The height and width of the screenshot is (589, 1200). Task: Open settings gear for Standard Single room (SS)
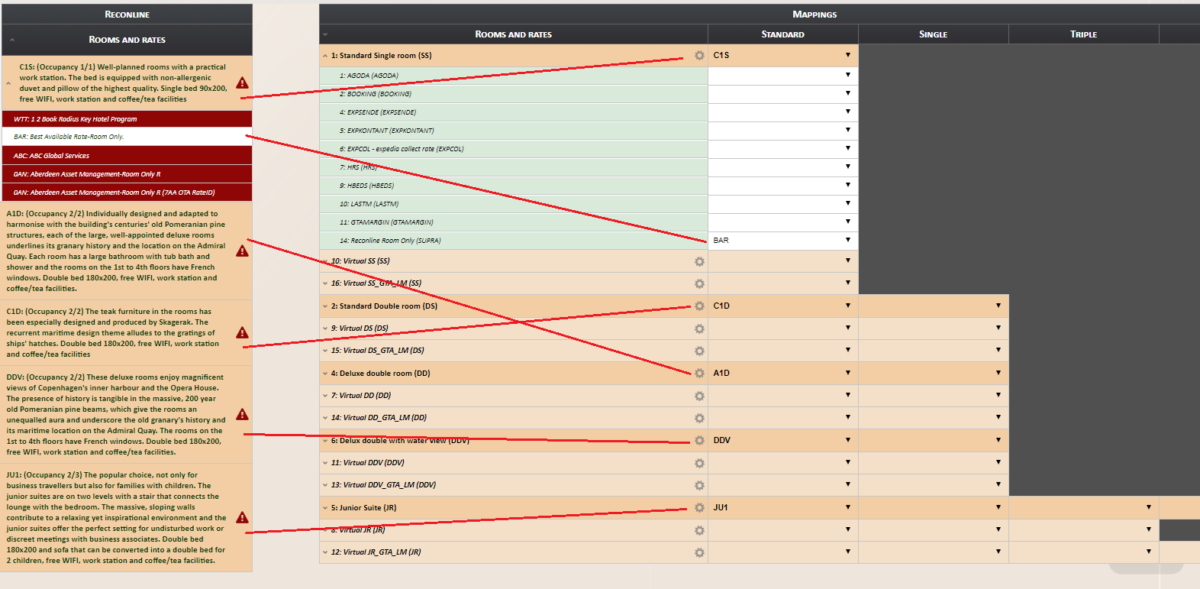(698, 56)
